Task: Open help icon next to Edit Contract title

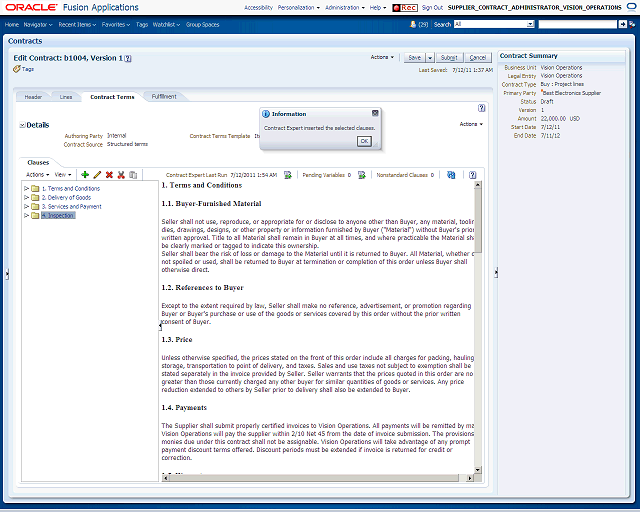Action: (x=128, y=58)
